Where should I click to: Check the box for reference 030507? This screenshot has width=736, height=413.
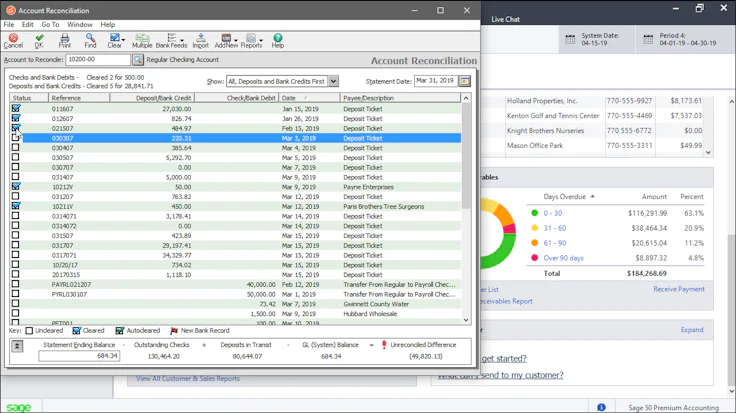click(15, 157)
